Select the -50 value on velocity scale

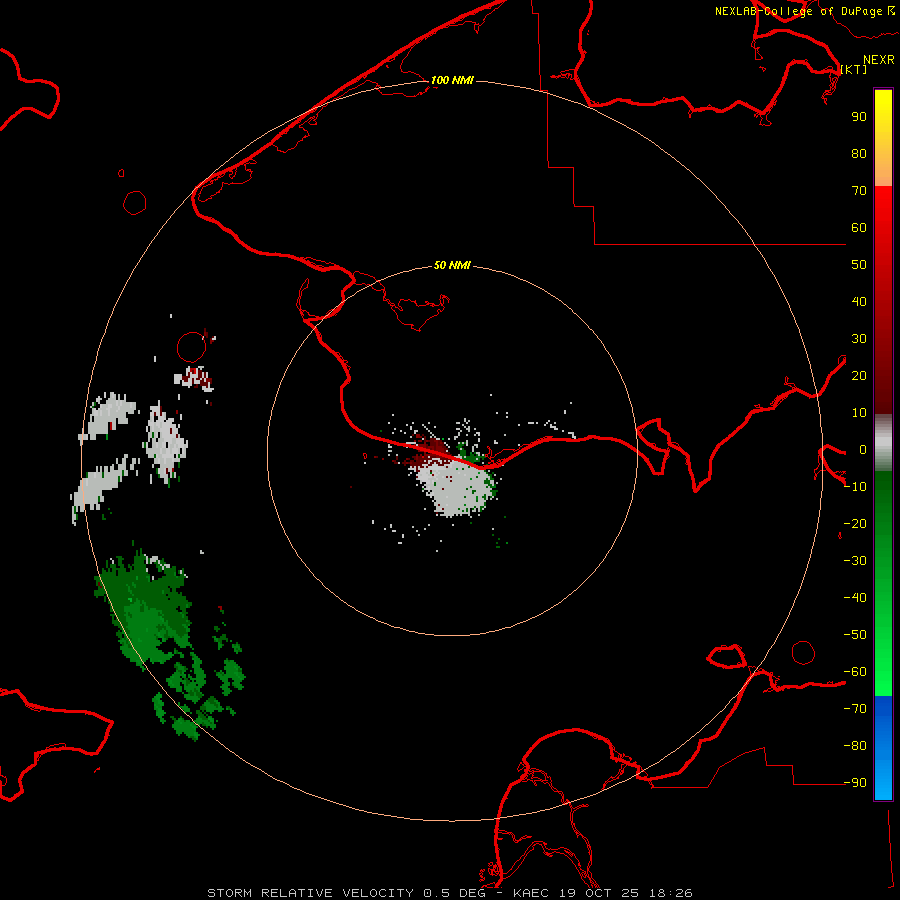(x=855, y=635)
